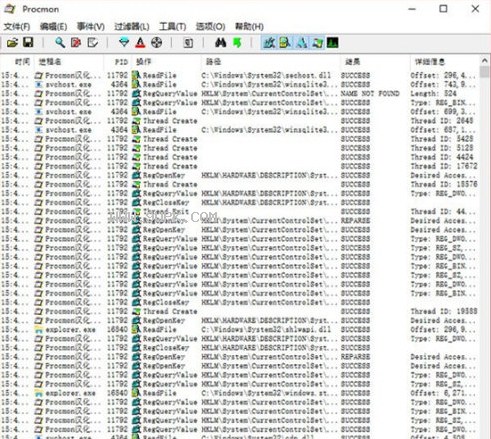Click the Find binoculars icon
Image resolution: width=491 pixels, height=439 pixels.
point(220,43)
